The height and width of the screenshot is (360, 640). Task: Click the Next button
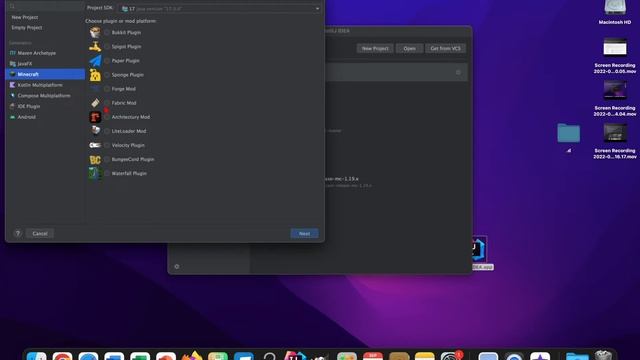coord(304,233)
